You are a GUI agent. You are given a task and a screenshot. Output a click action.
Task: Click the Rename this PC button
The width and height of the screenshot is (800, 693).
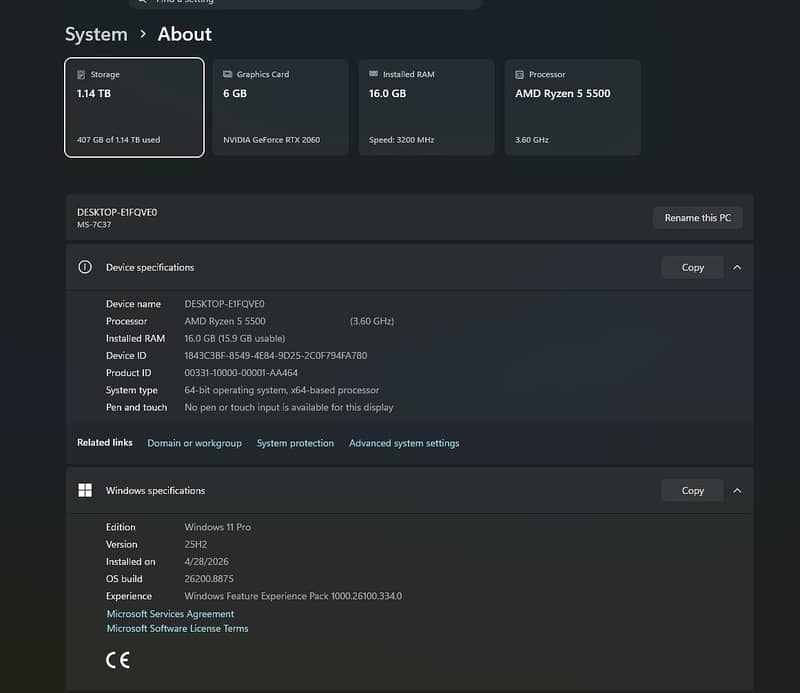coord(697,218)
